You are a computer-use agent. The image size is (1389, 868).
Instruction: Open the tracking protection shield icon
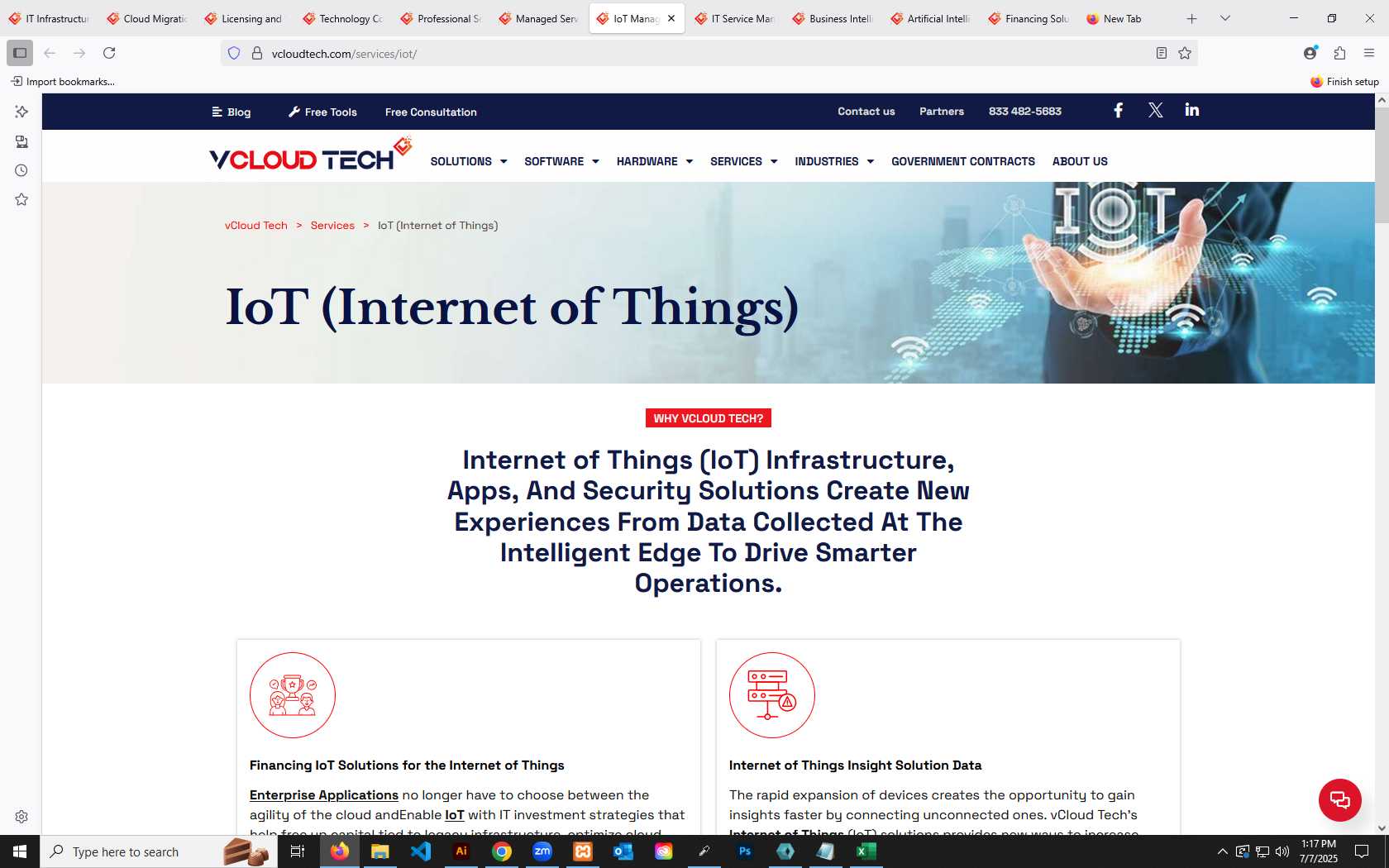[x=234, y=53]
